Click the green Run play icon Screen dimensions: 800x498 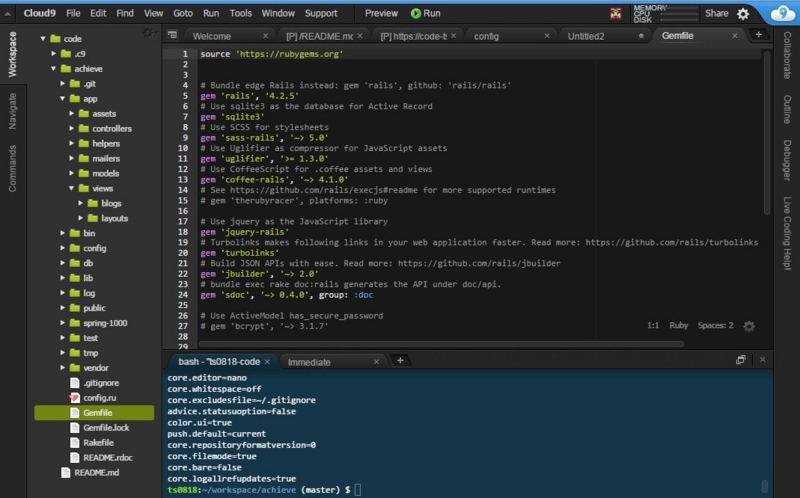416,13
